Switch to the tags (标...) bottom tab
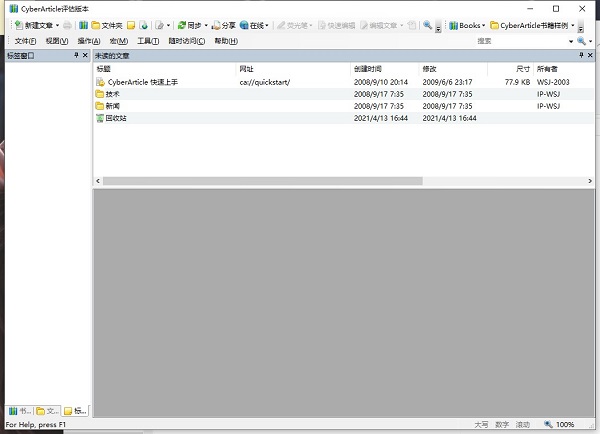Viewport: 600px width, 434px height. tap(75, 411)
